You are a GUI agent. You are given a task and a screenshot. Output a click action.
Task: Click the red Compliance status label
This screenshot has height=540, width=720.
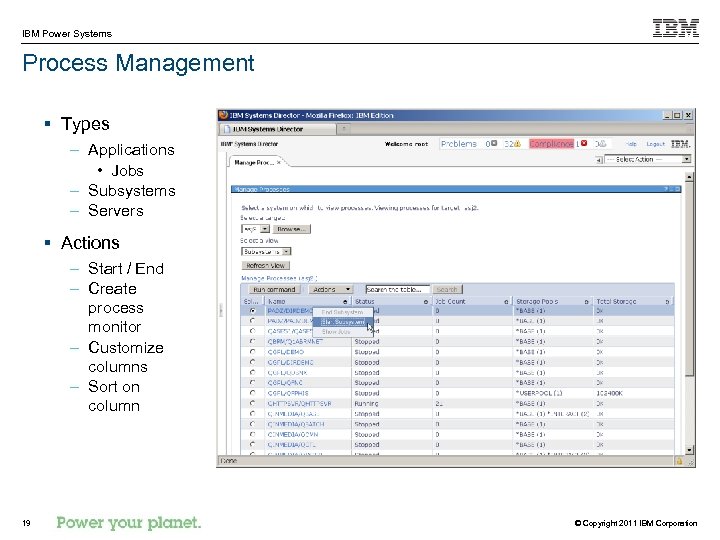click(551, 144)
